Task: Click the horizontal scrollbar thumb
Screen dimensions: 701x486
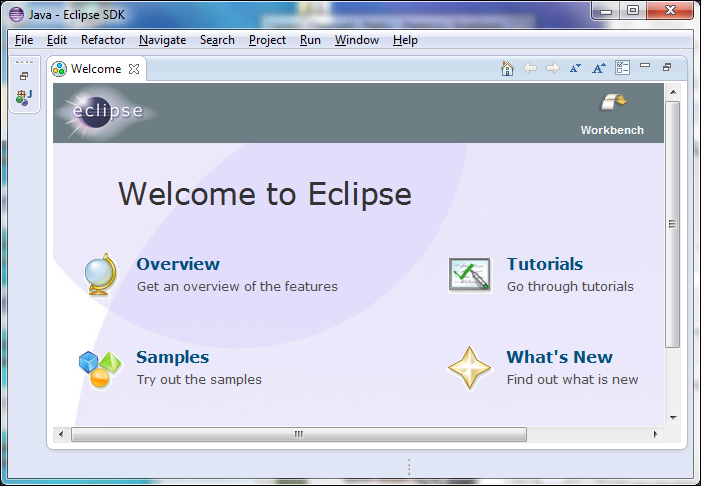Action: [x=299, y=434]
